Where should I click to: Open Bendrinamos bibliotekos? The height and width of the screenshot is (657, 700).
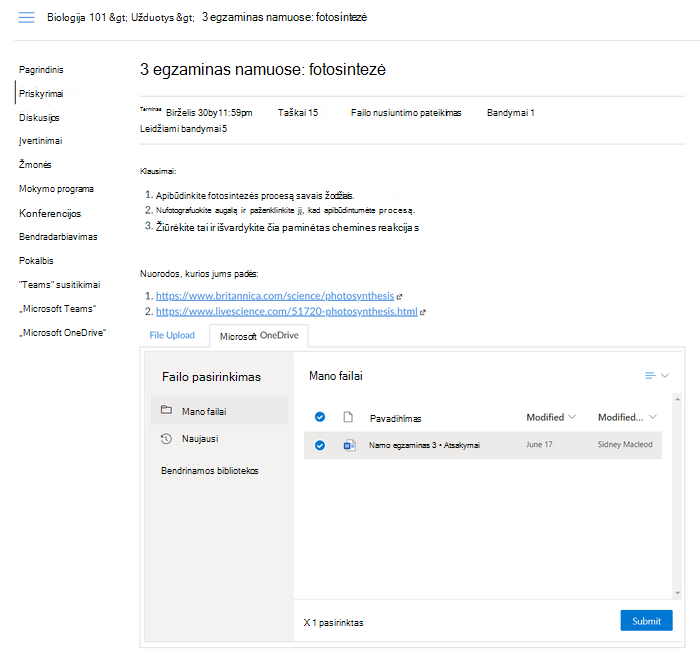pyautogui.click(x=210, y=471)
